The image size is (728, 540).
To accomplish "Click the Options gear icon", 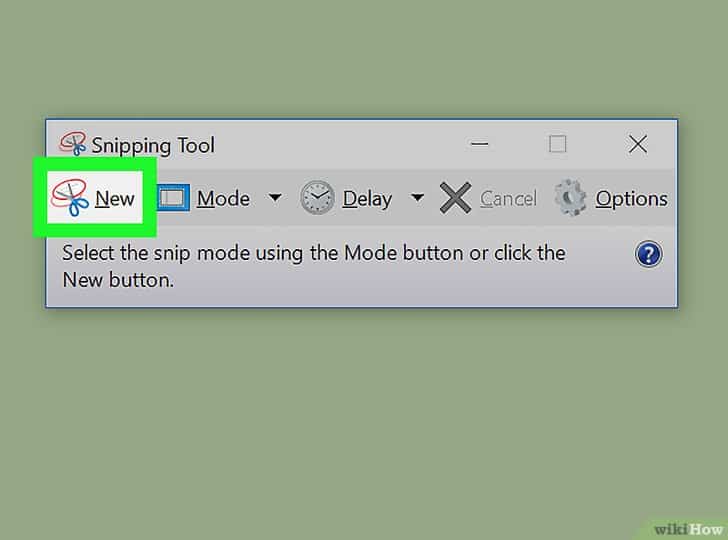I will pos(571,198).
